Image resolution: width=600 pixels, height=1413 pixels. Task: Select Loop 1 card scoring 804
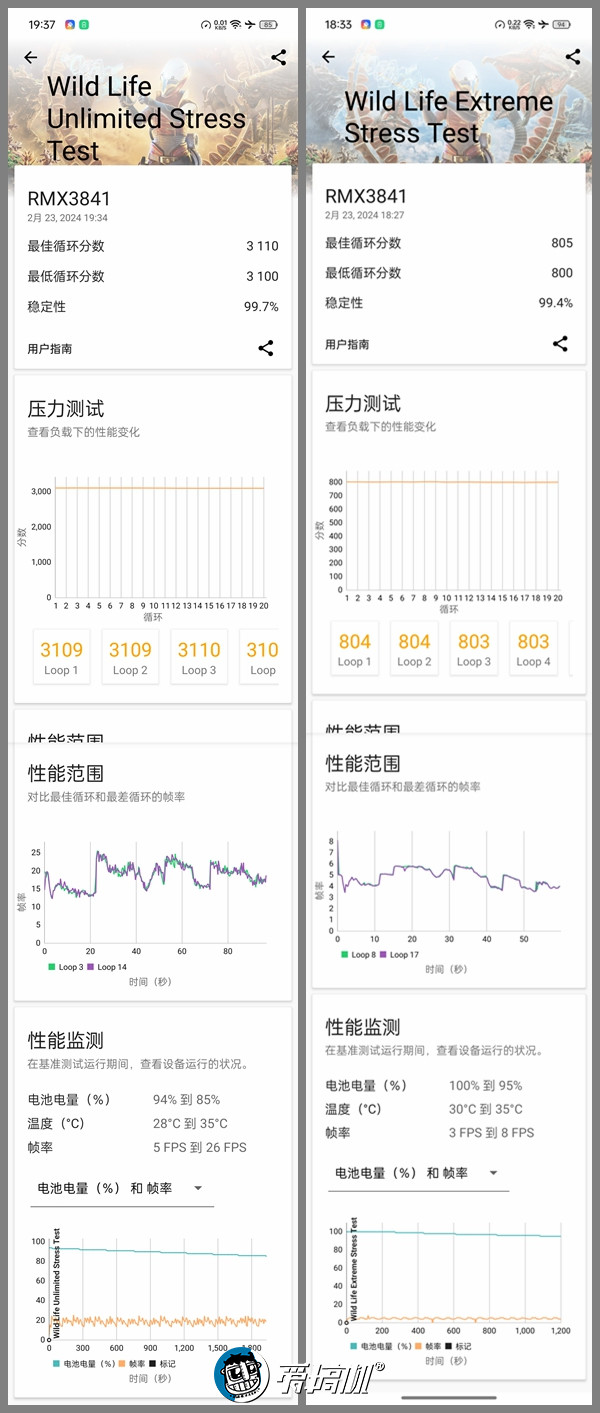(x=355, y=648)
